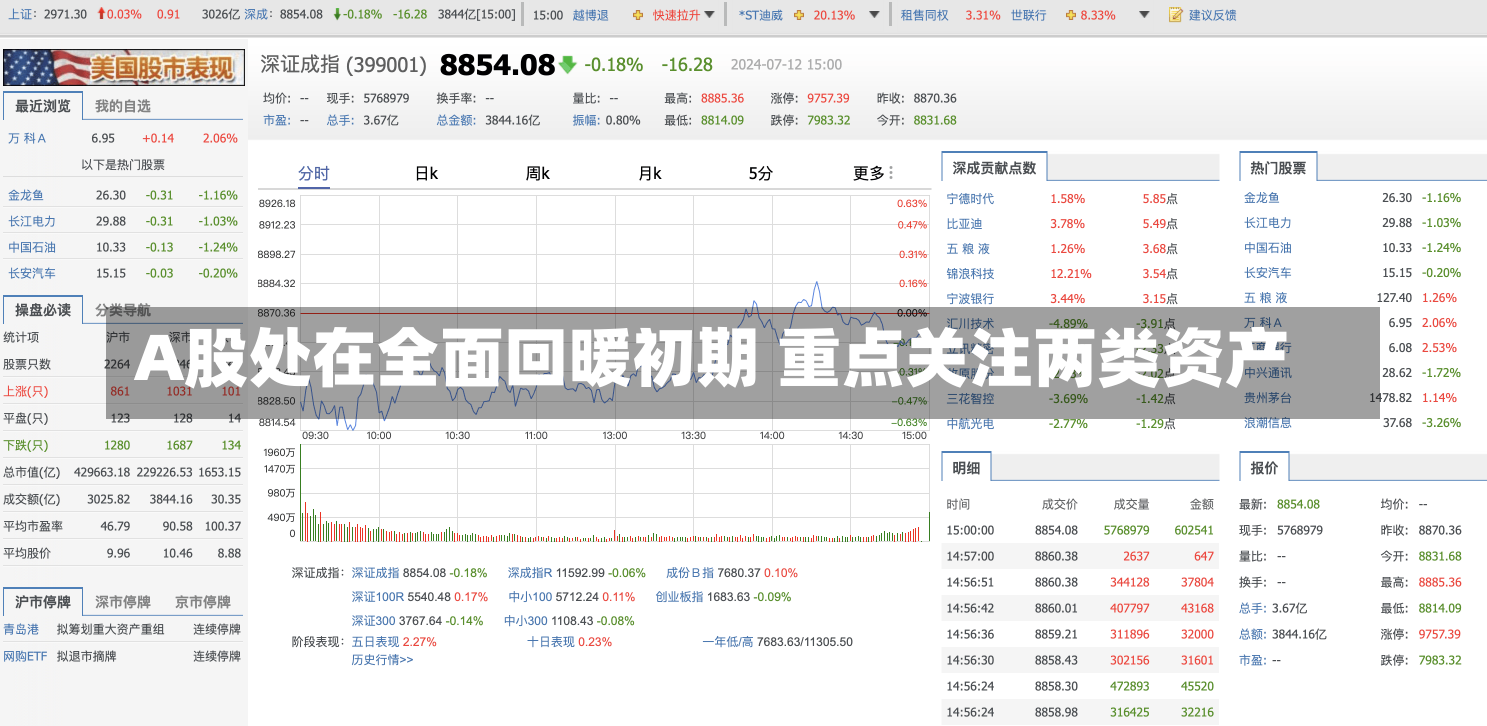The height and width of the screenshot is (726, 1487).
Task: Select the 分时 chart tab
Action: (x=314, y=173)
